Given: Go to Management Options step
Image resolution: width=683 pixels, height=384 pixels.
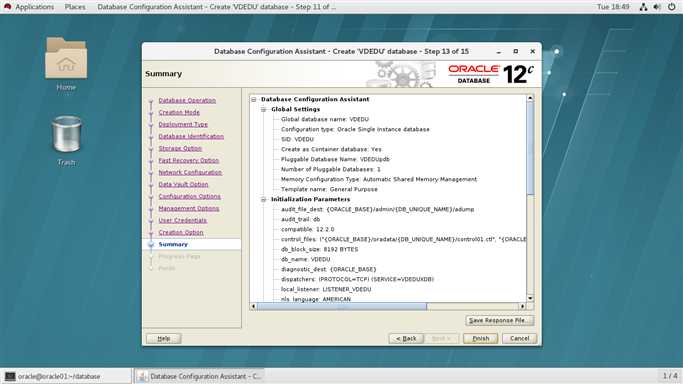Looking at the screenshot, I should pyautogui.click(x=189, y=209).
